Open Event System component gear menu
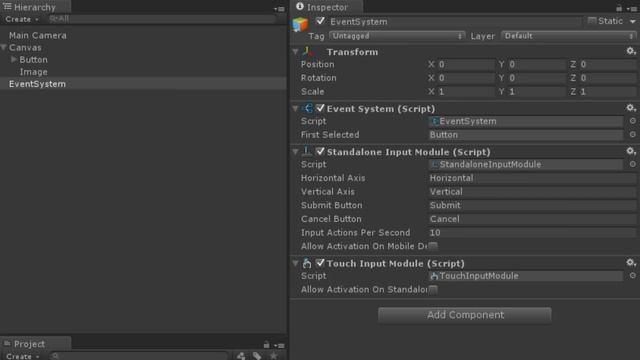Viewport: 640px width, 360px height. click(x=631, y=108)
